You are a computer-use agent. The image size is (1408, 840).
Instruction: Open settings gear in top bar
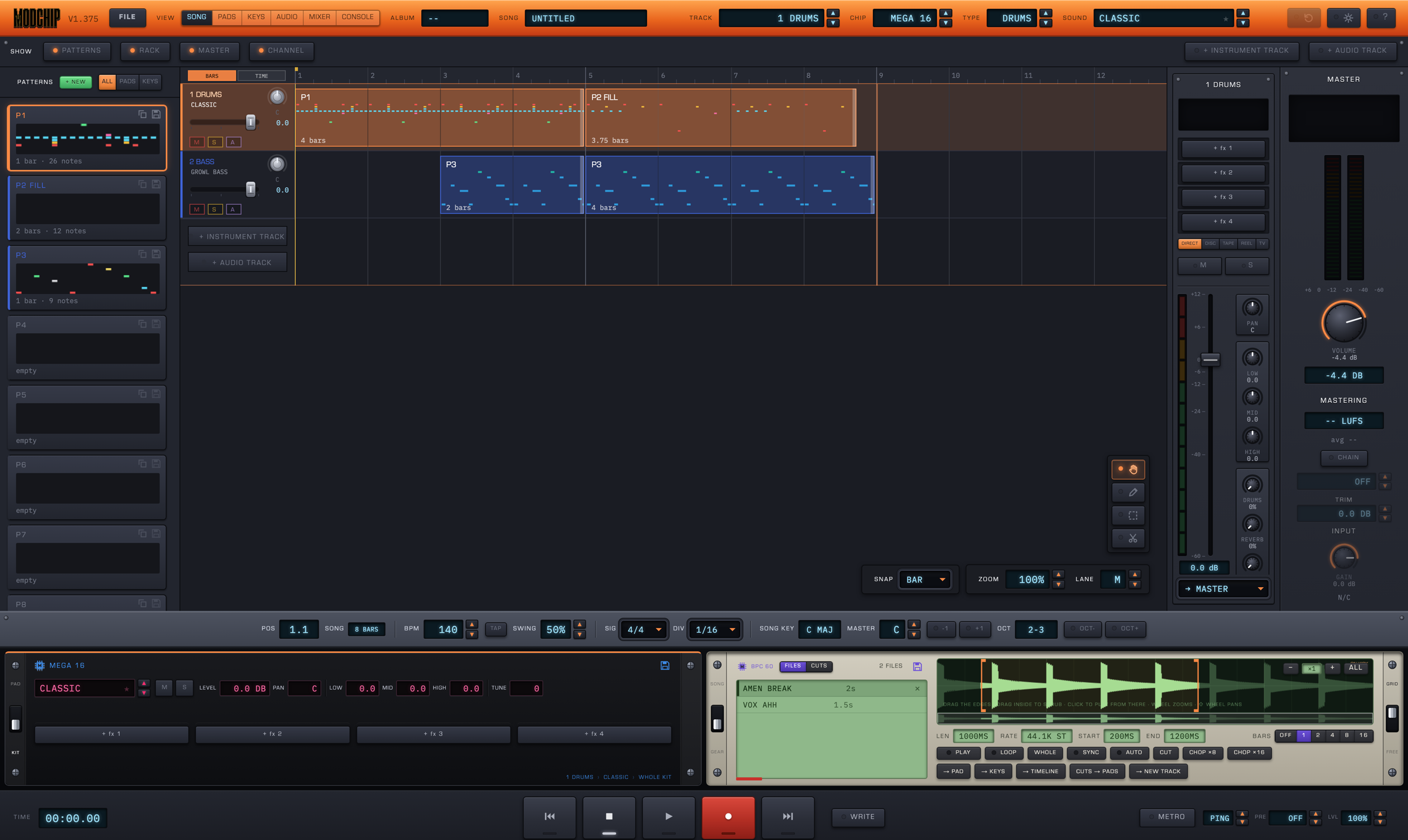coord(1343,18)
